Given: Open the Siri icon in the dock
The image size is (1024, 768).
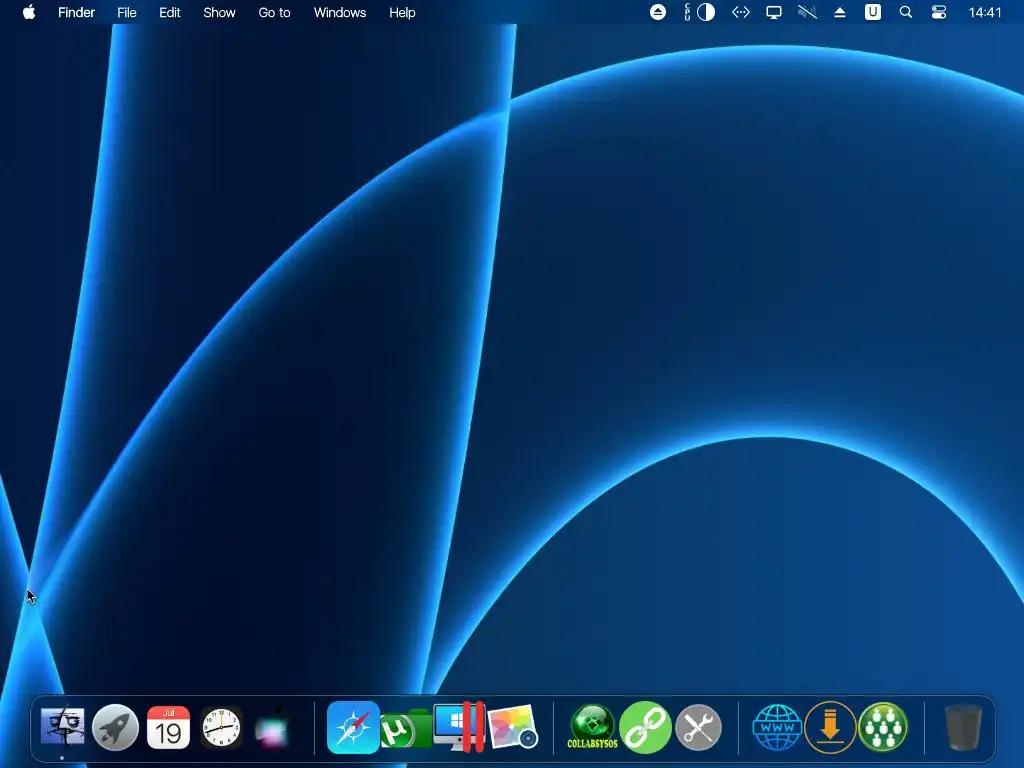Looking at the screenshot, I should (273, 727).
